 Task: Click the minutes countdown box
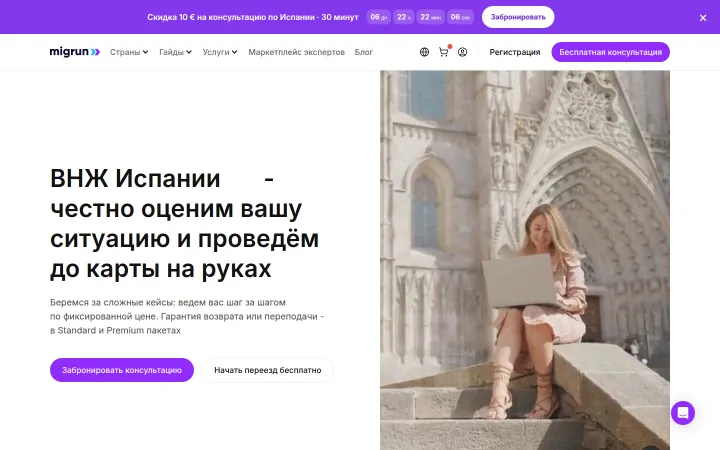click(430, 17)
